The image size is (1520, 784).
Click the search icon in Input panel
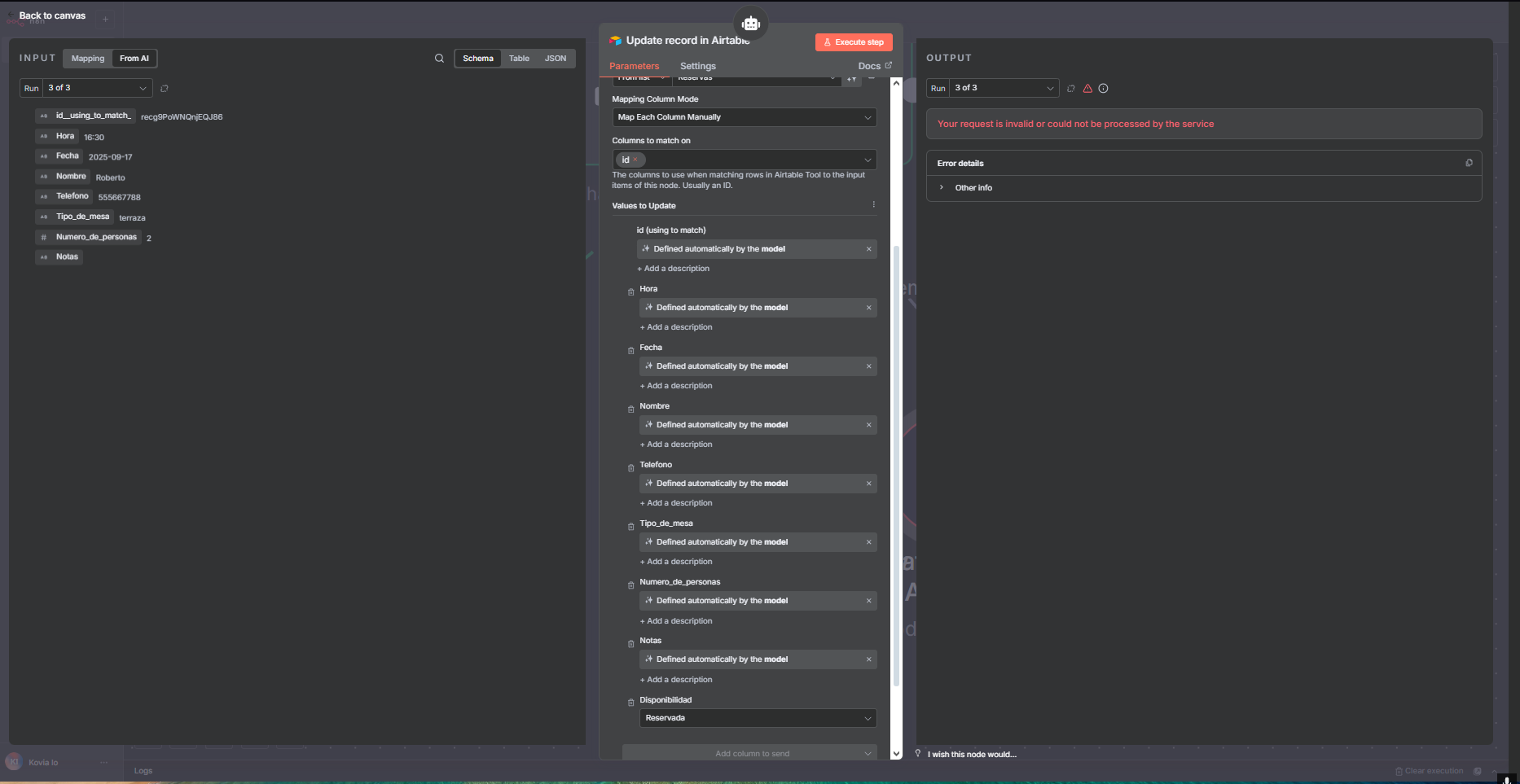click(x=439, y=59)
